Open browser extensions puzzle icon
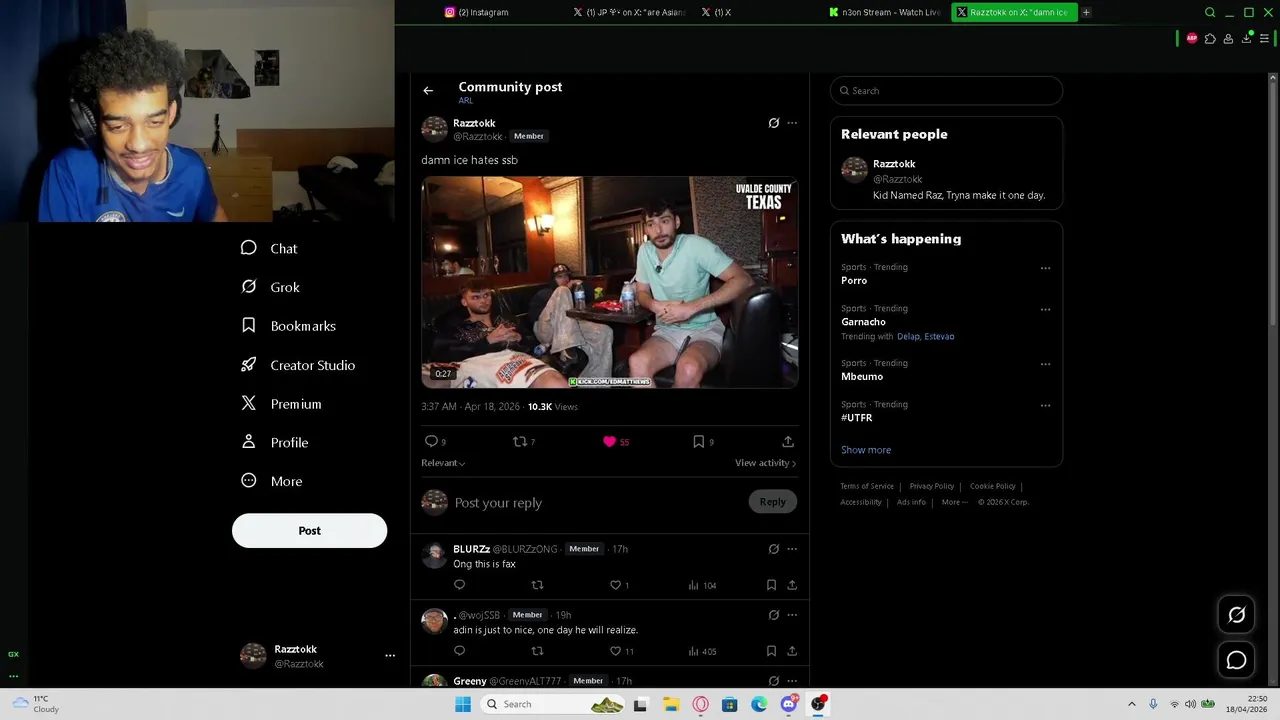1280x720 pixels. tap(1210, 39)
